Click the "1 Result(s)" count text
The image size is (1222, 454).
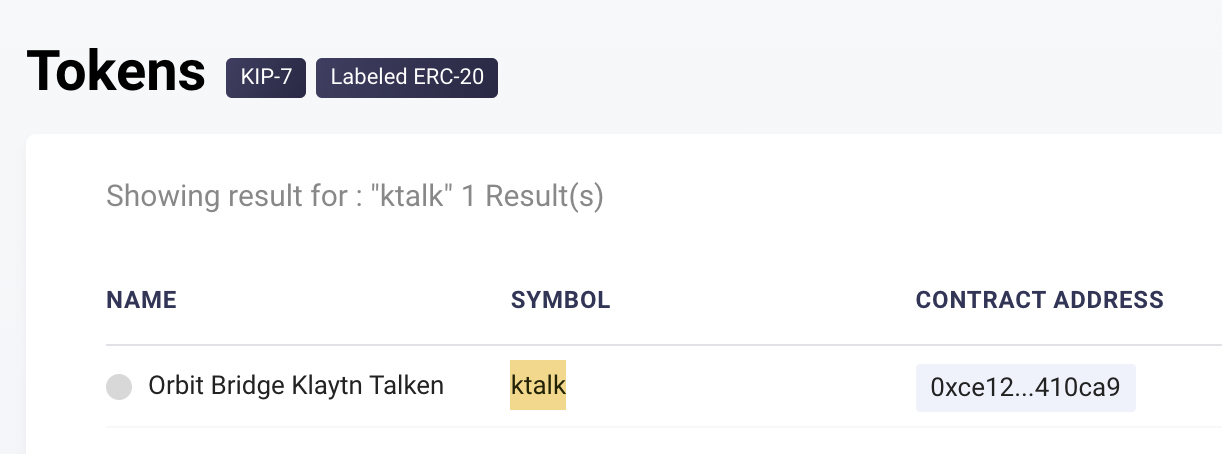point(545,196)
